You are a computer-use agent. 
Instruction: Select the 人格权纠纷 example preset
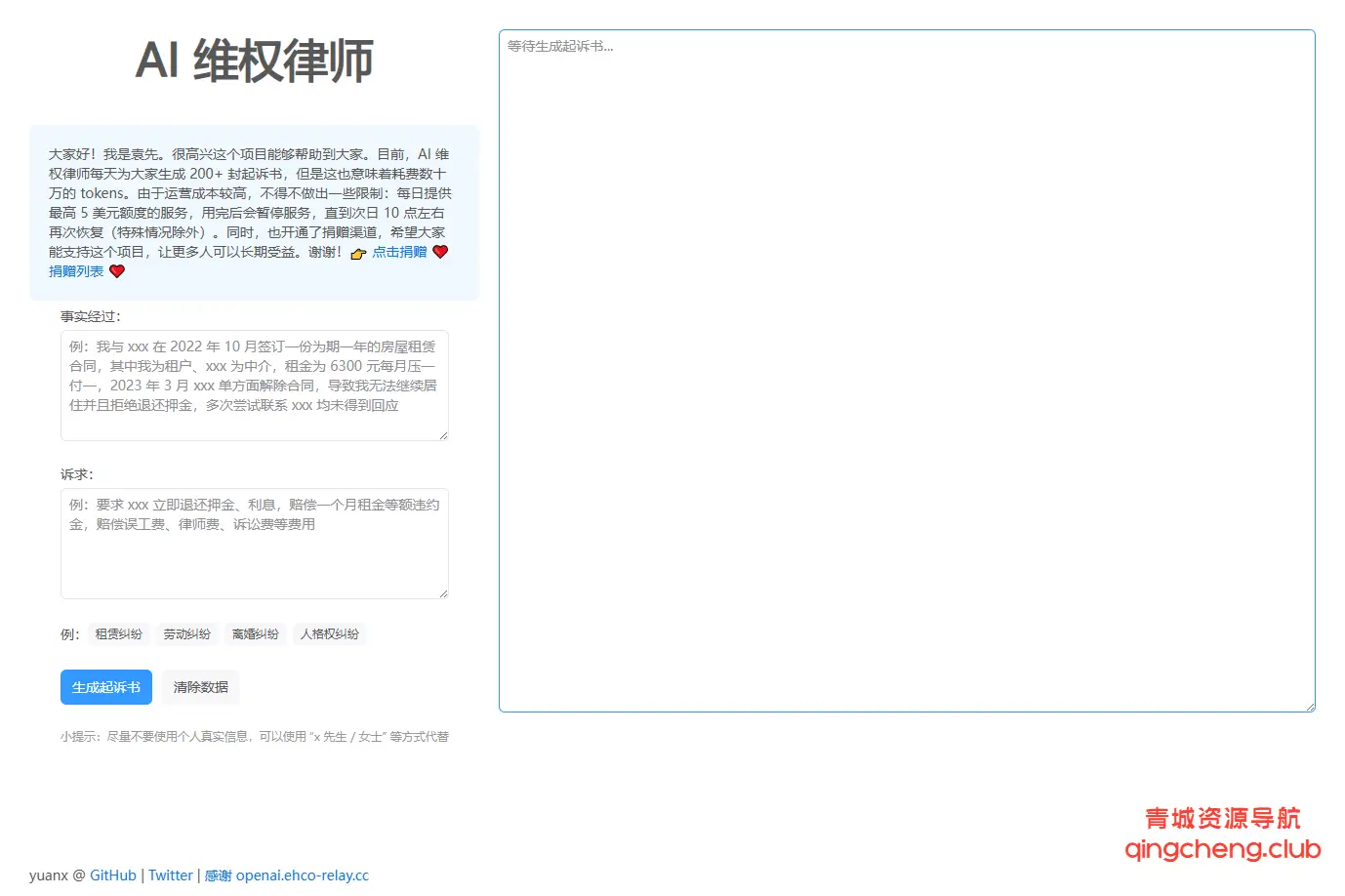[x=329, y=633]
